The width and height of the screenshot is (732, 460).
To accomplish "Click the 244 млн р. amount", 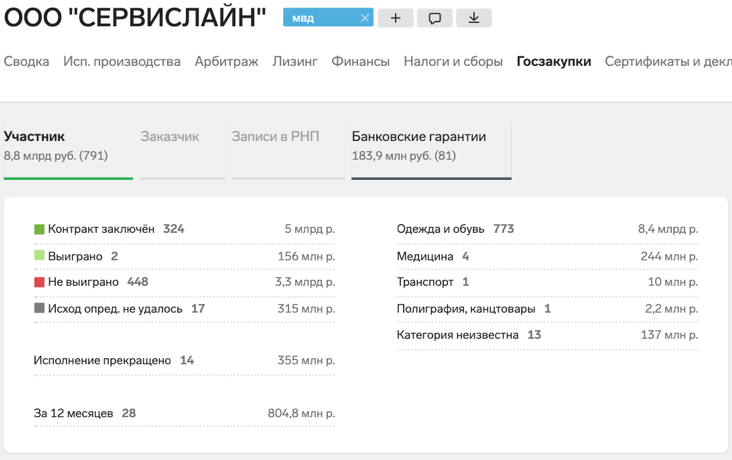I will [669, 256].
